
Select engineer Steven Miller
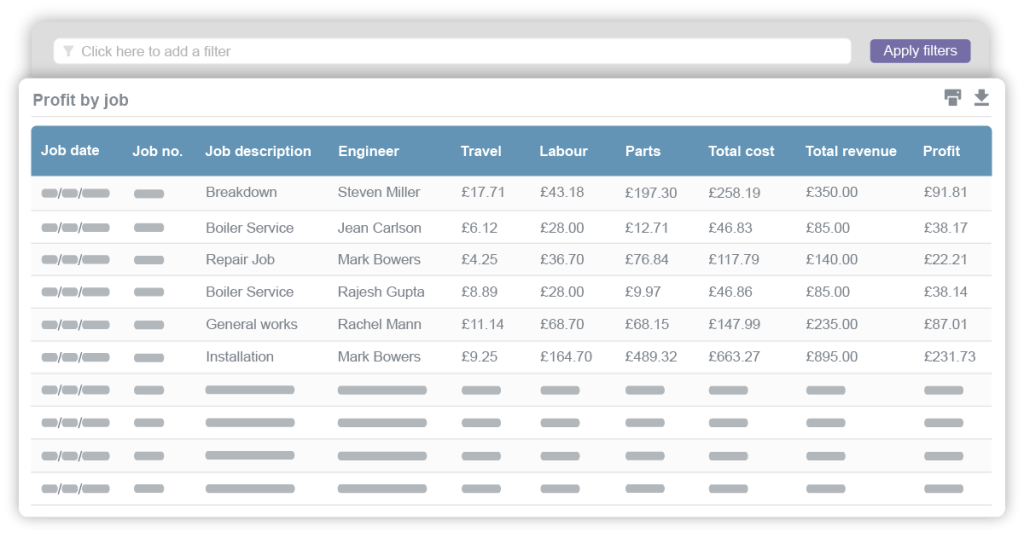pyautogui.click(x=379, y=193)
